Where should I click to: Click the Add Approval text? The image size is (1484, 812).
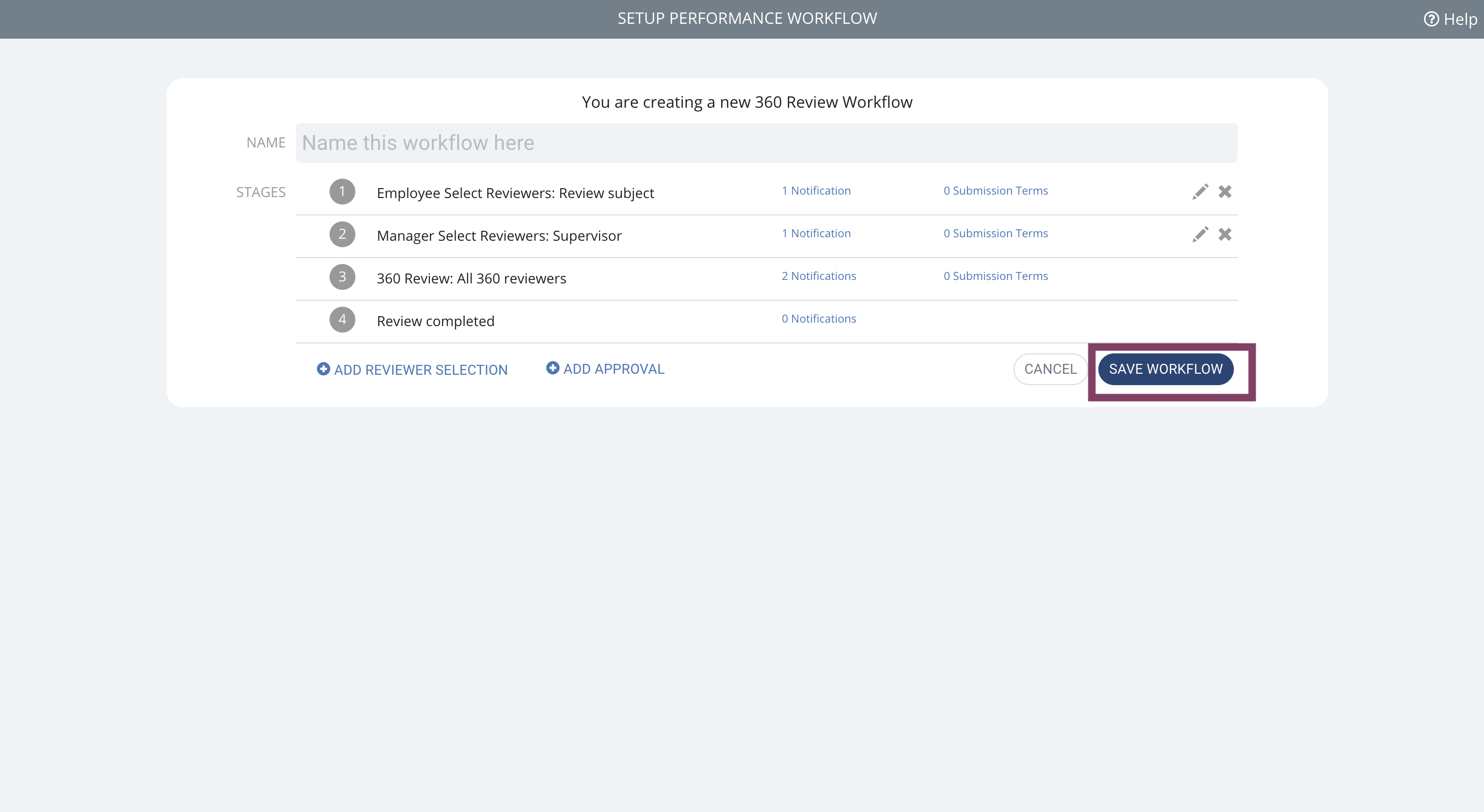613,369
